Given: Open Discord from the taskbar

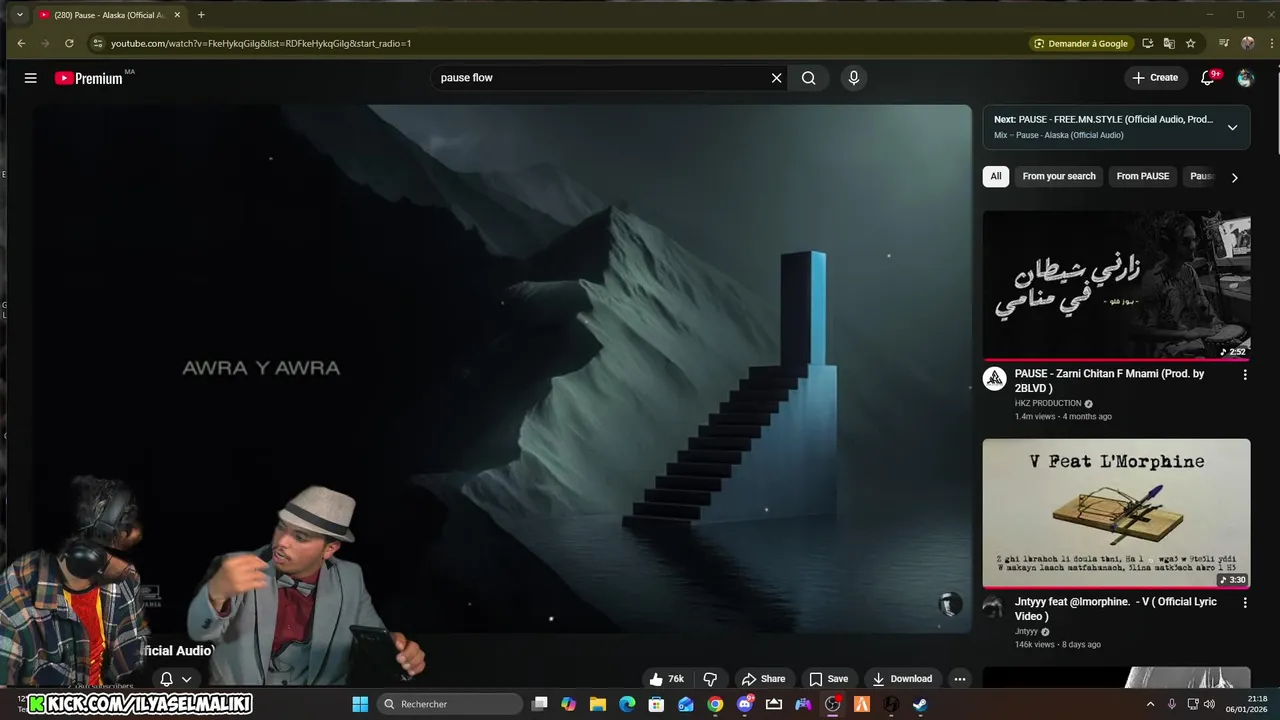Looking at the screenshot, I should tap(744, 704).
